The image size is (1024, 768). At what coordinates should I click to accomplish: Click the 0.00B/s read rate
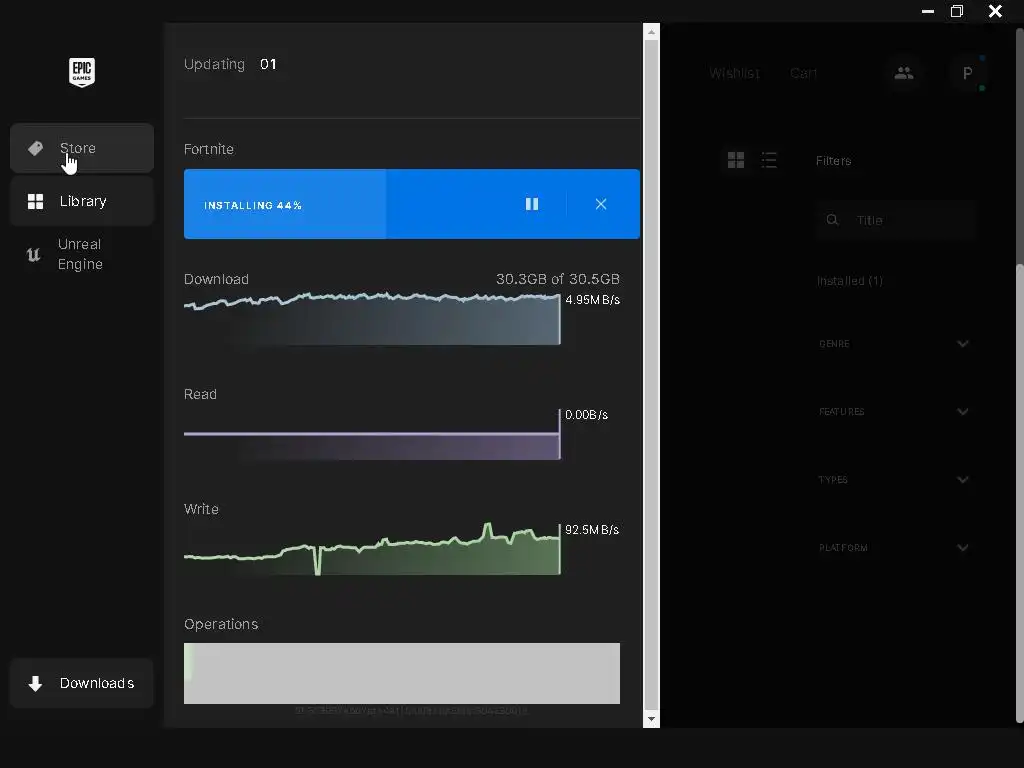(x=586, y=415)
